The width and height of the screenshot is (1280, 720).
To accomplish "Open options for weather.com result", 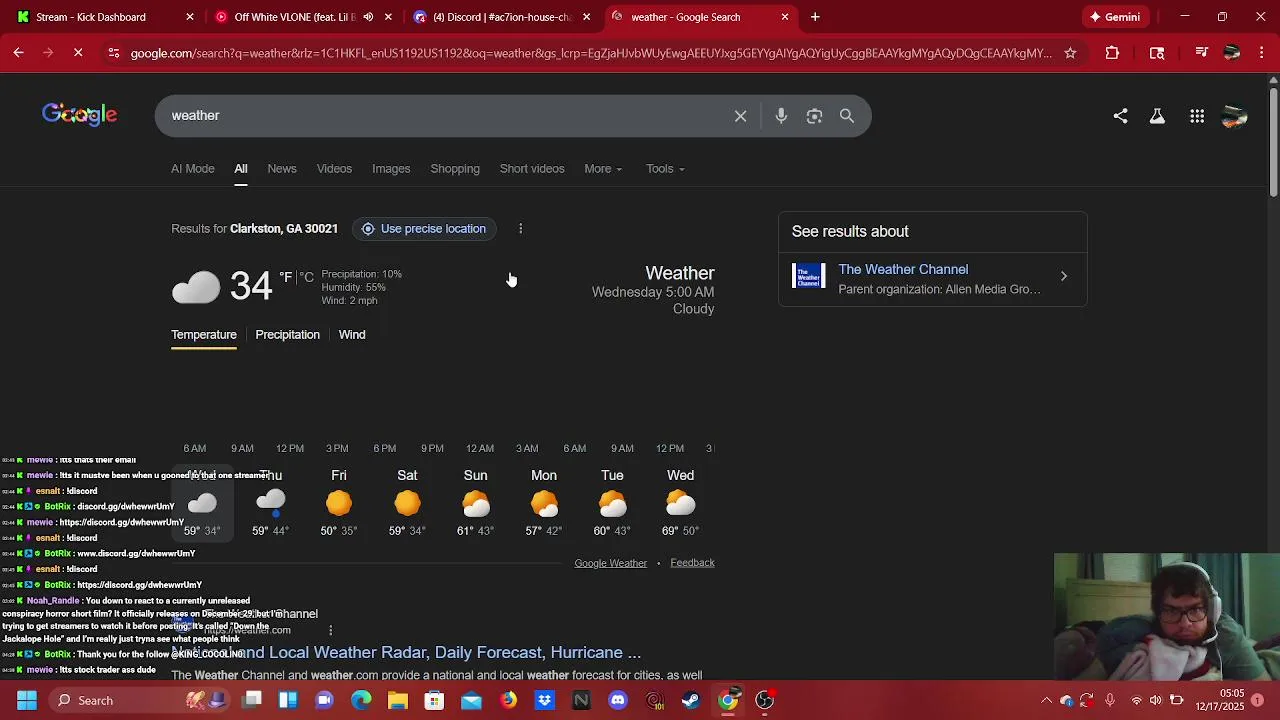I will coord(330,630).
